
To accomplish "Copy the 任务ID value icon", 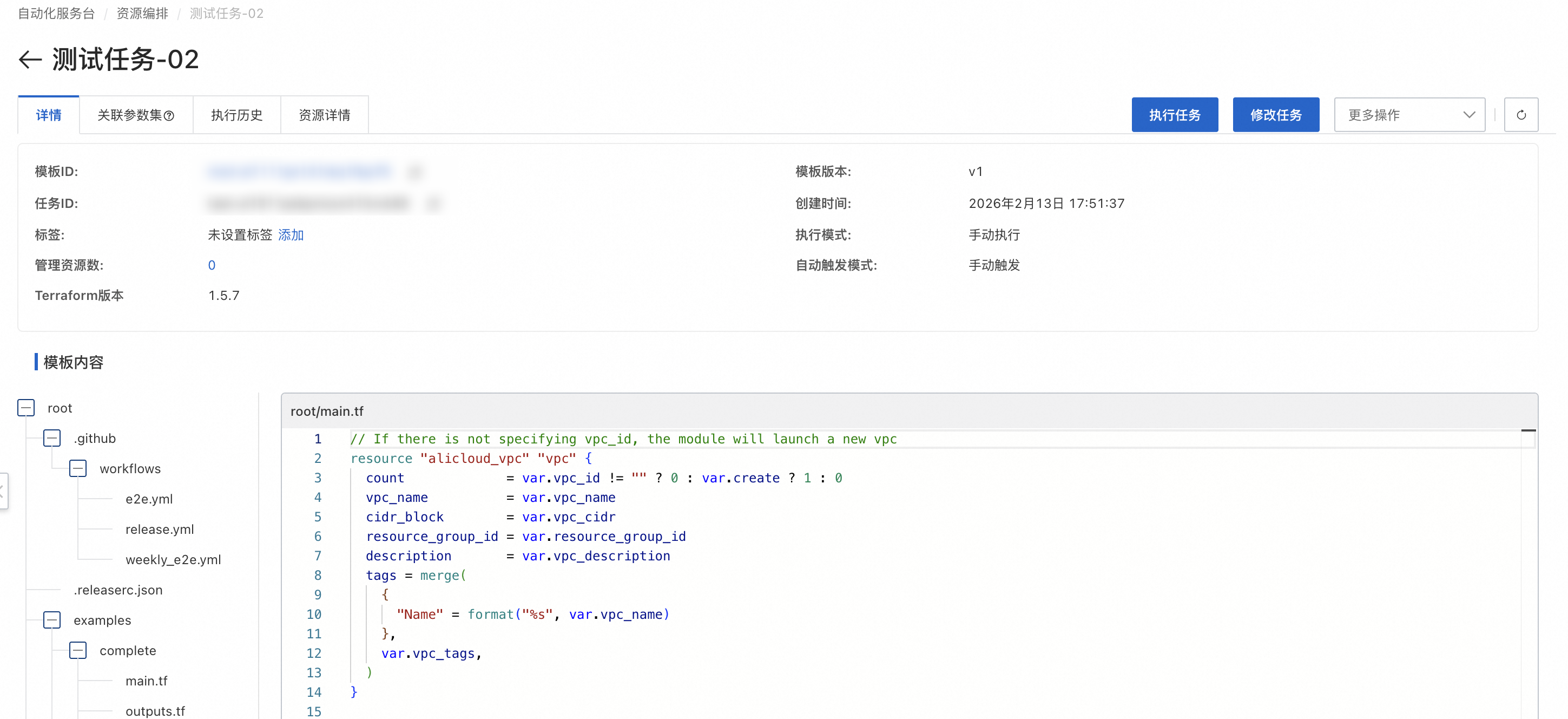I will (x=433, y=204).
